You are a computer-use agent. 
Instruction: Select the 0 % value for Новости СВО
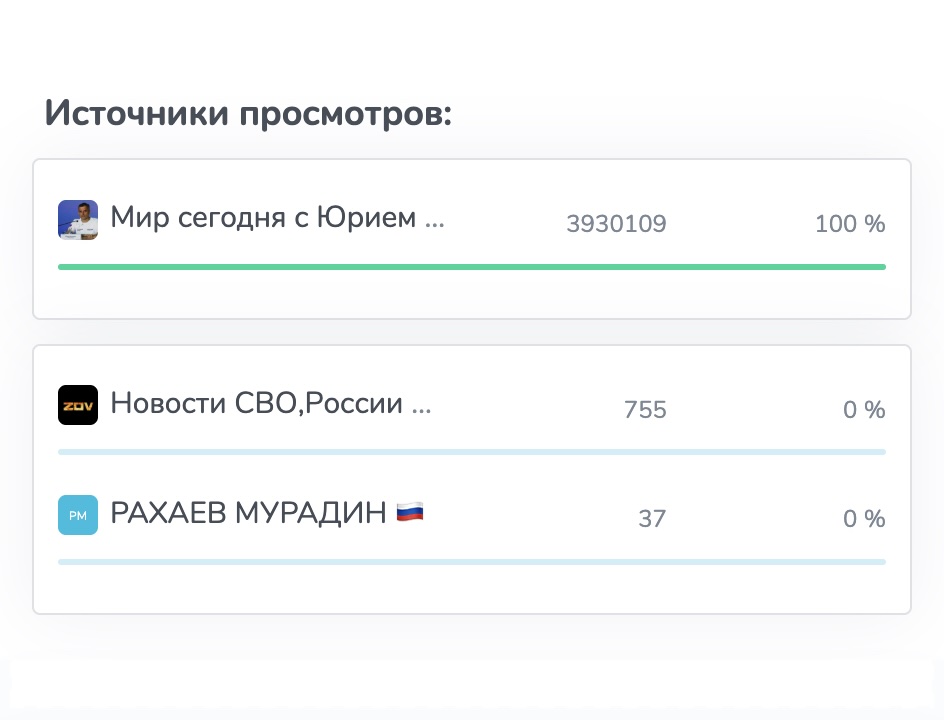864,409
